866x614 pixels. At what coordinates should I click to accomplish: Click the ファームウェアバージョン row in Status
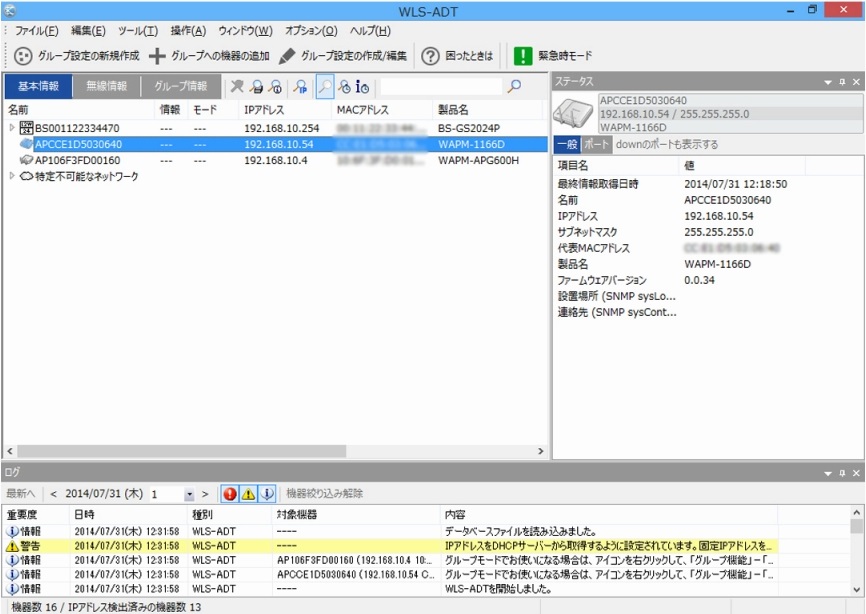coord(707,280)
